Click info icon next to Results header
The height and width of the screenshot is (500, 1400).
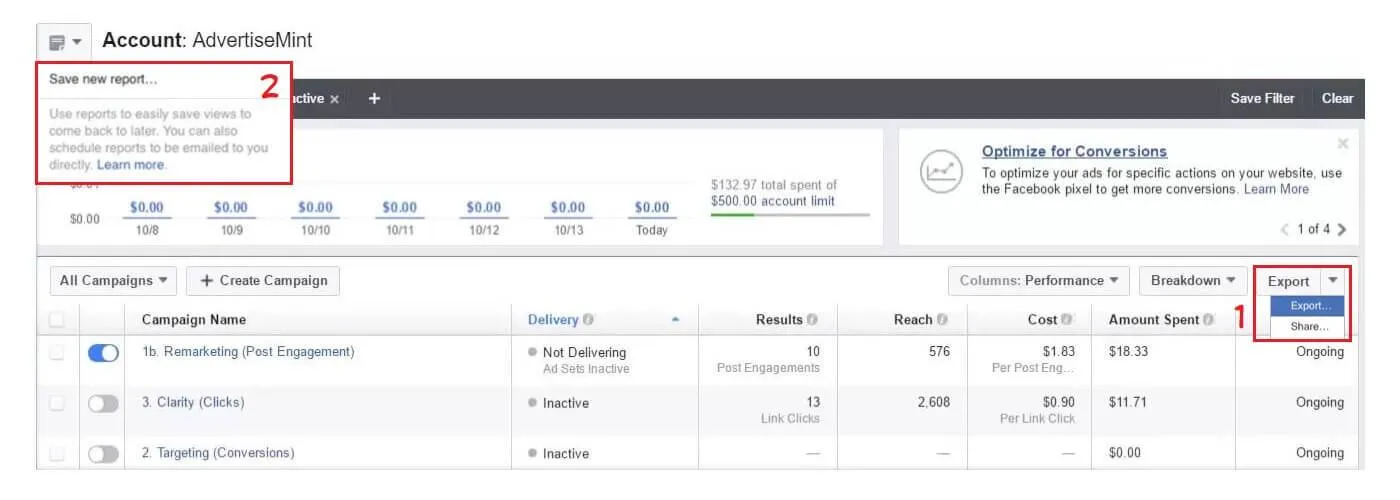(x=812, y=320)
